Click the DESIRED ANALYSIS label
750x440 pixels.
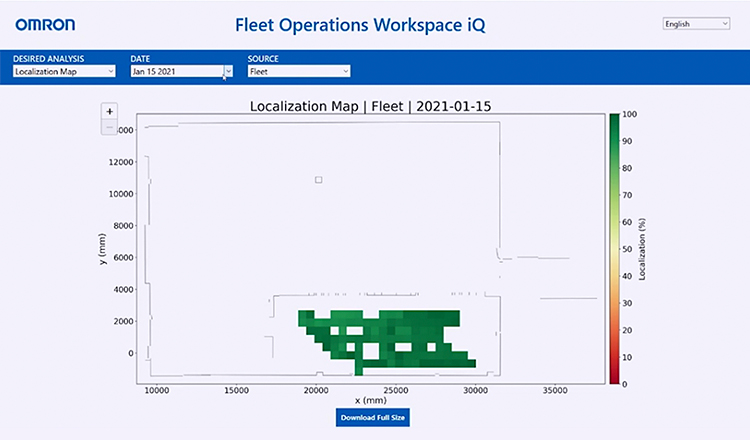point(48,59)
